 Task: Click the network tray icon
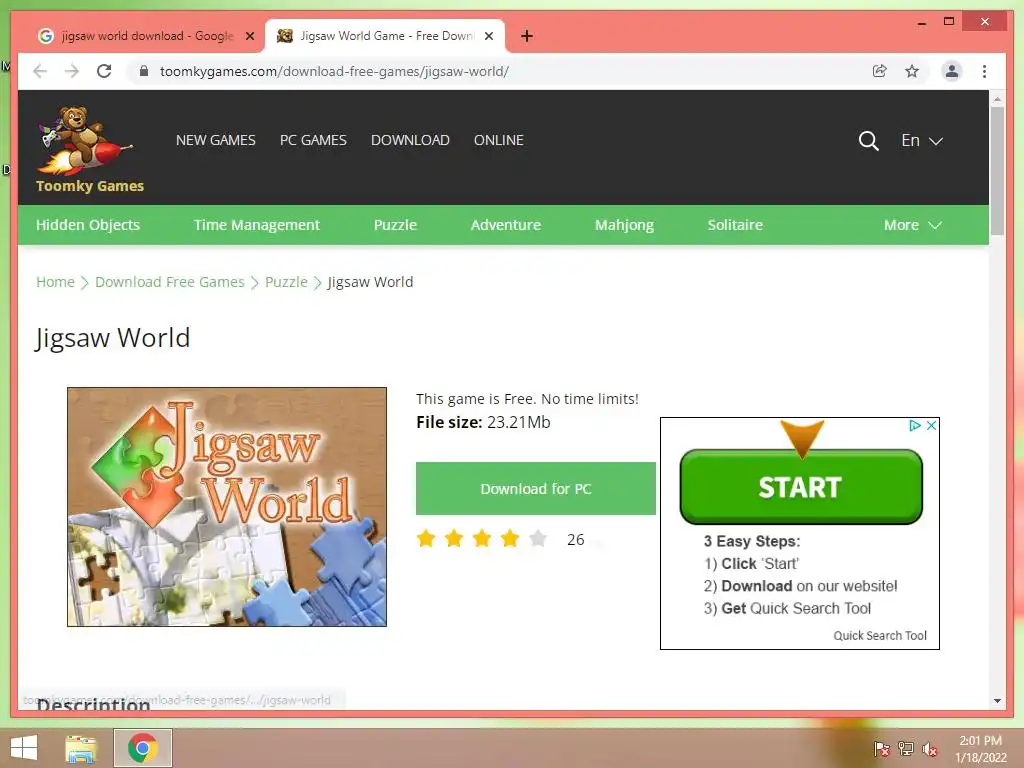point(906,748)
